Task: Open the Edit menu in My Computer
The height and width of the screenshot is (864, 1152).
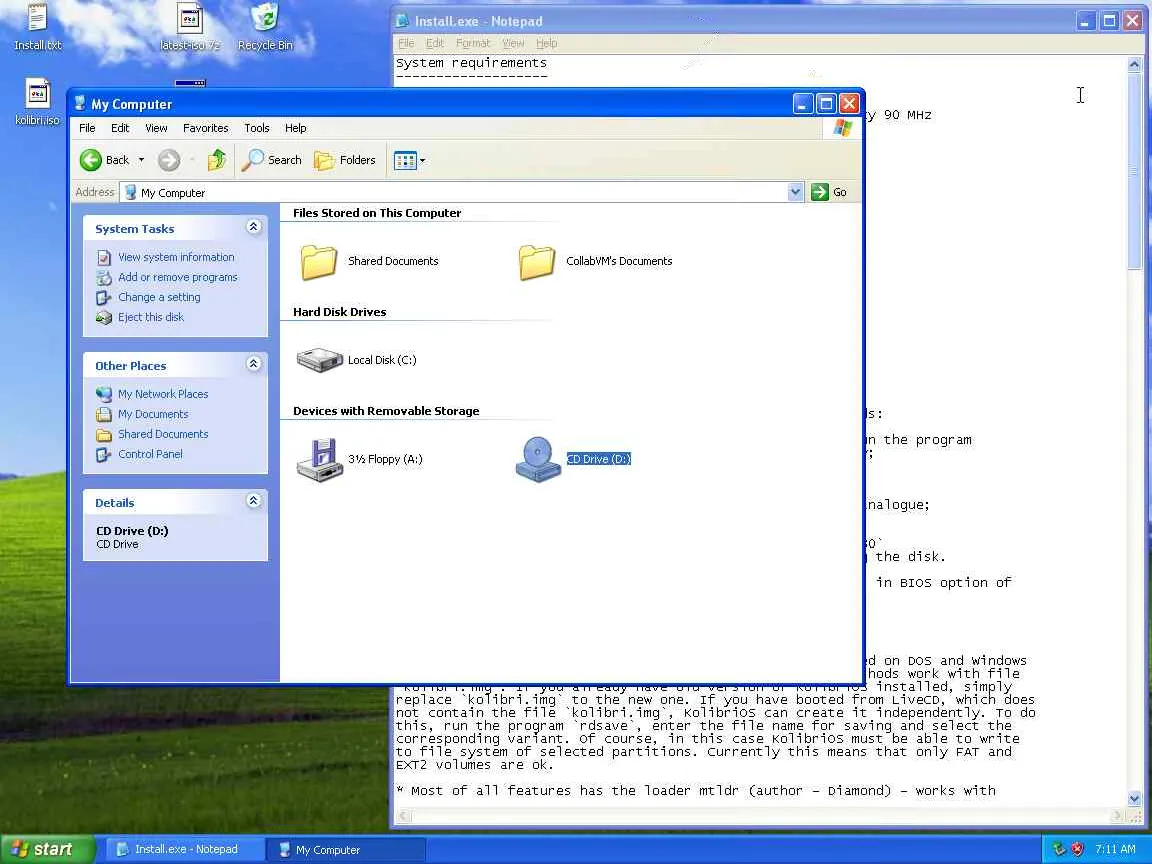Action: pyautogui.click(x=120, y=128)
